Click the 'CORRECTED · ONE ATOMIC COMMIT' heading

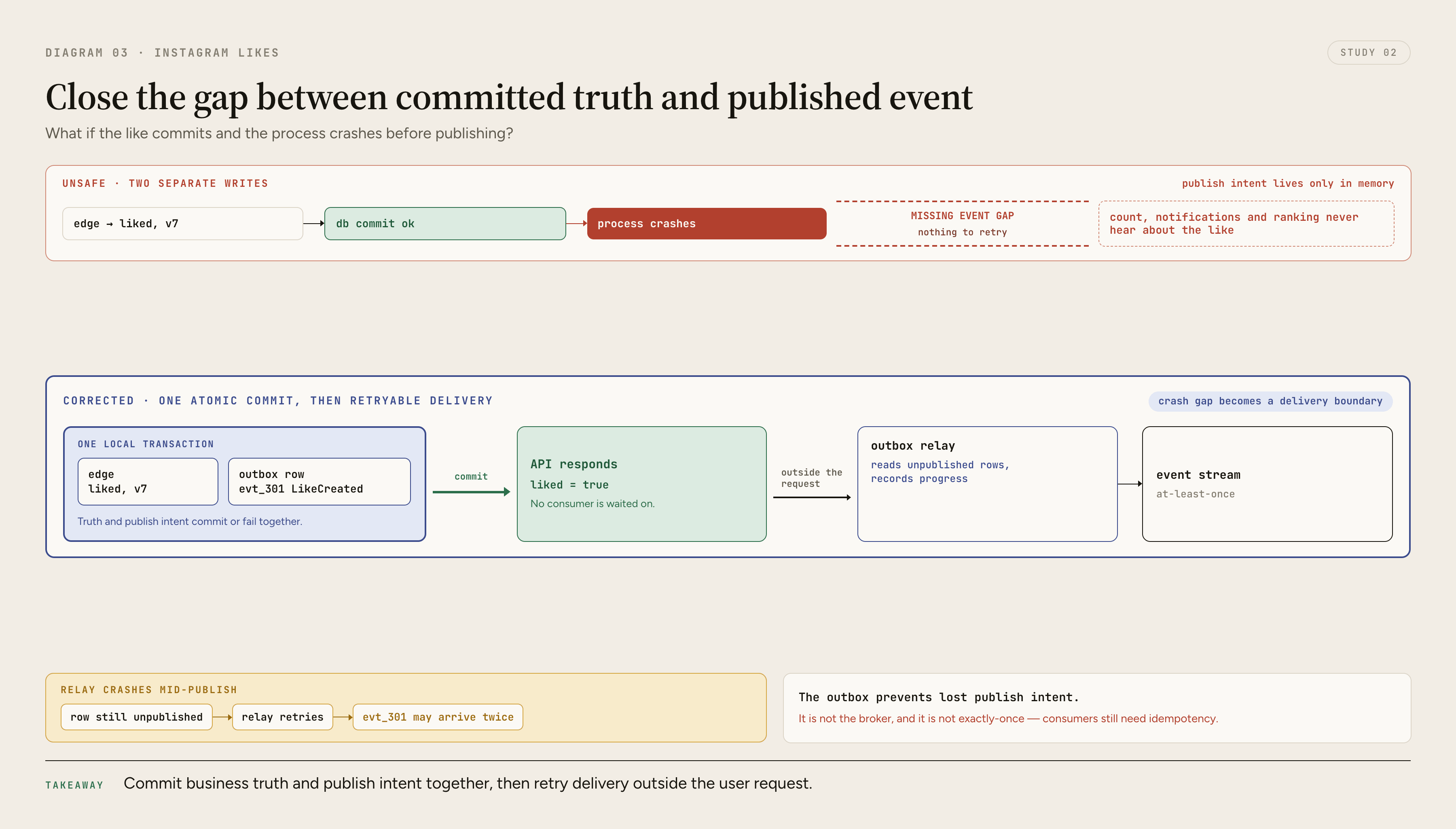(278, 401)
